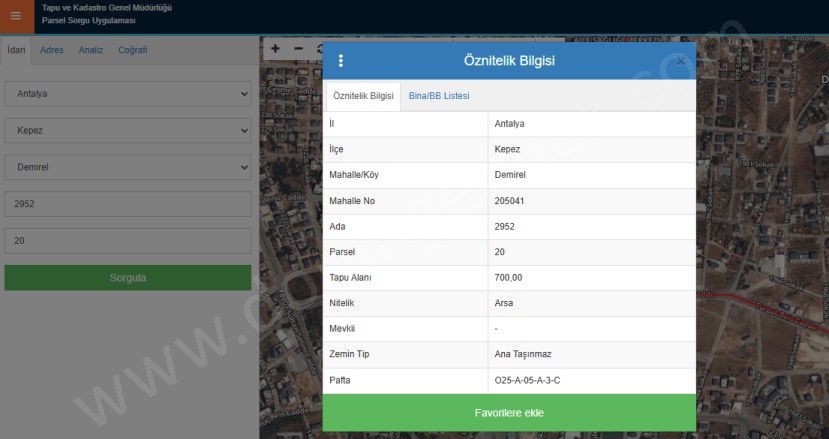Switch to the Coğrafi tab

click(x=133, y=50)
